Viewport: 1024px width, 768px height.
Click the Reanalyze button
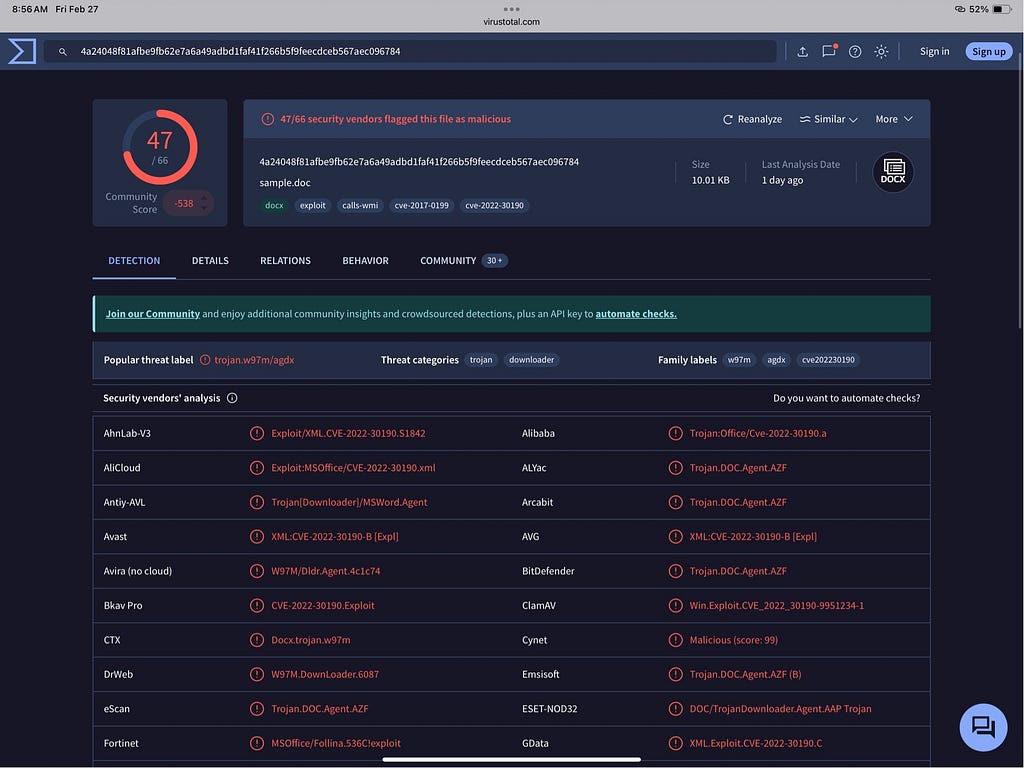tap(752, 119)
